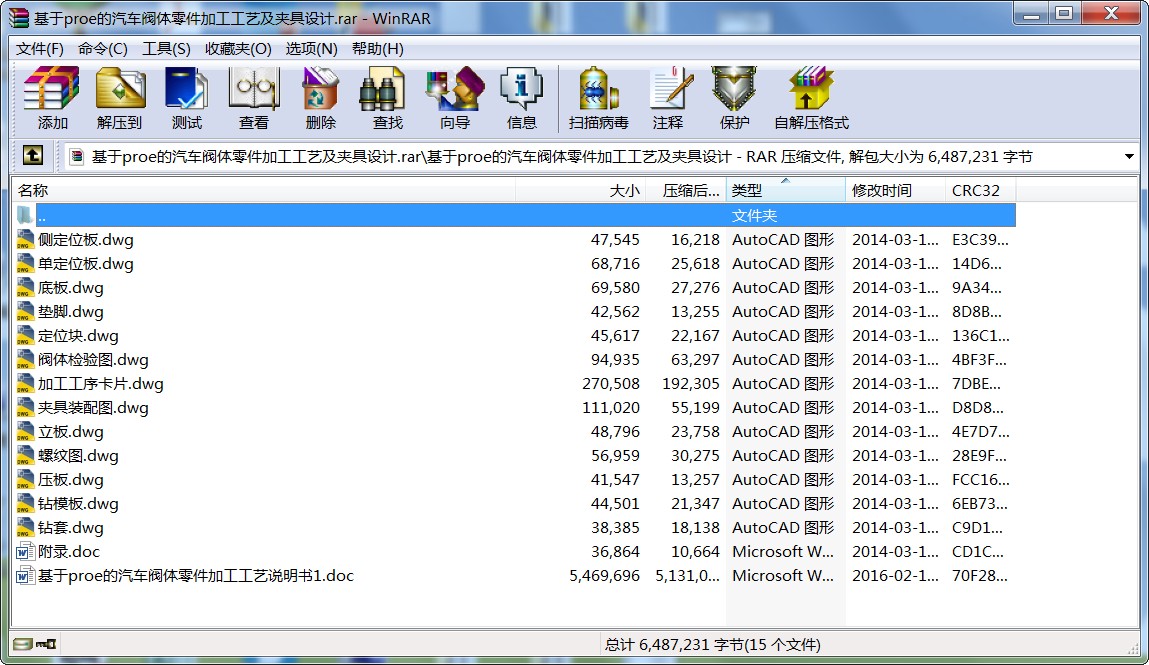
Task: Click status bar total 总计 6,487,231 字节 text
Action: coord(674,644)
